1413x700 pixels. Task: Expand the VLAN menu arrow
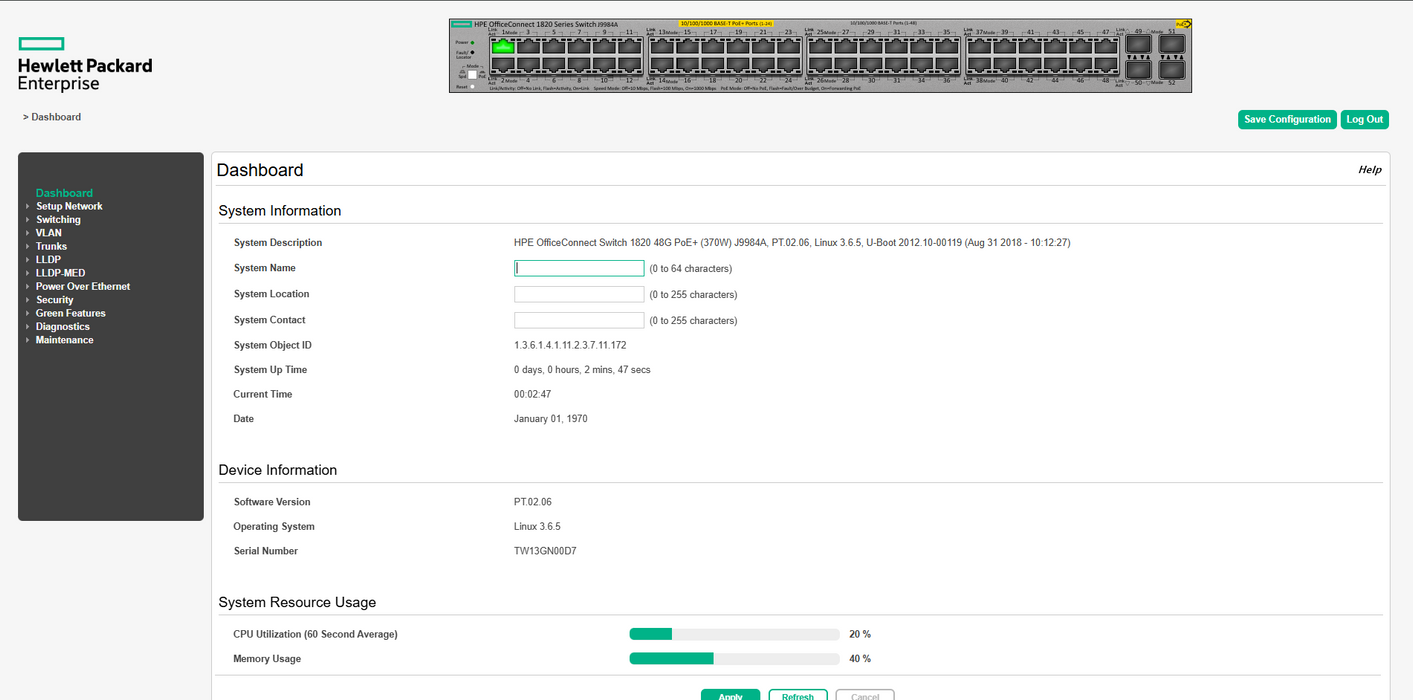[27, 233]
